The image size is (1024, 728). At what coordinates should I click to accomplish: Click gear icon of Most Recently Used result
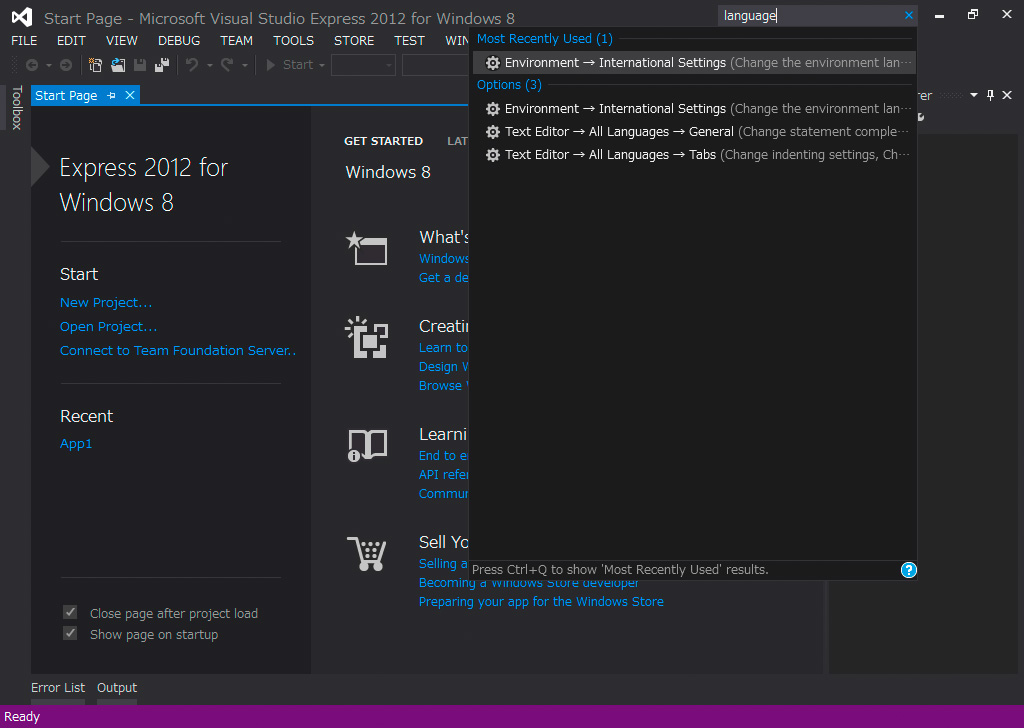(x=493, y=63)
